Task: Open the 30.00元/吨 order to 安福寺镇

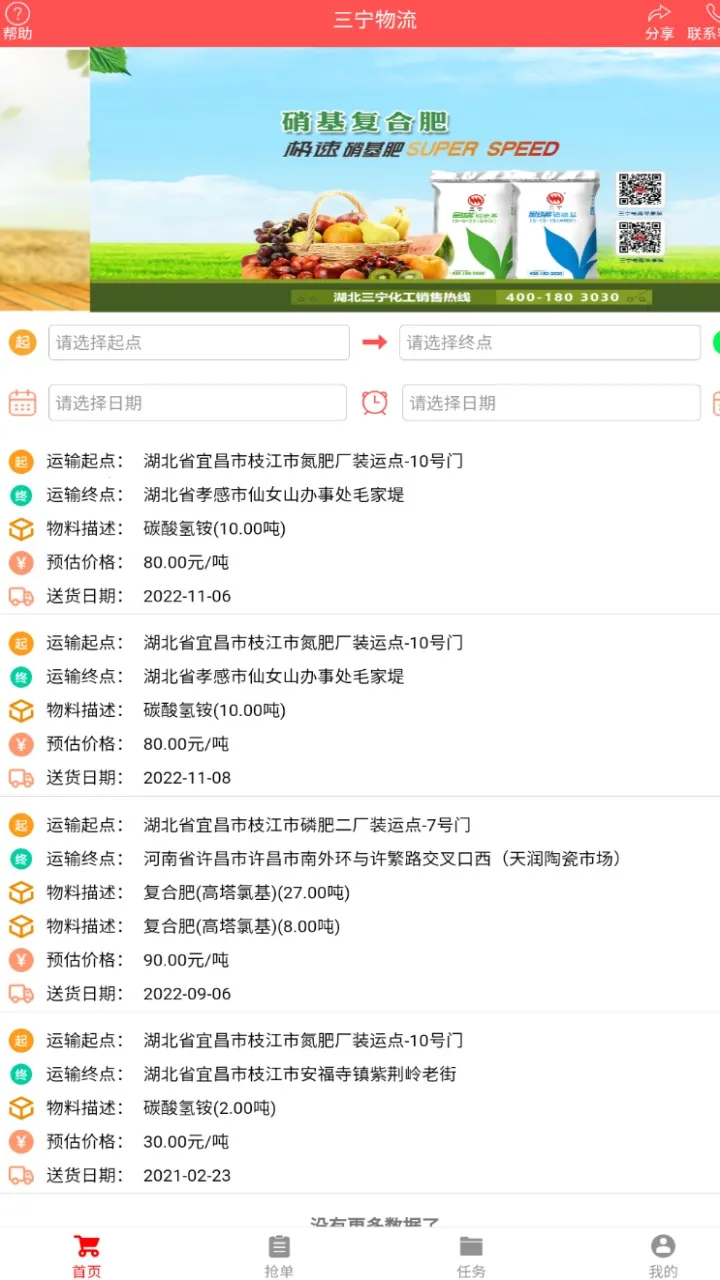Action: (360, 1107)
